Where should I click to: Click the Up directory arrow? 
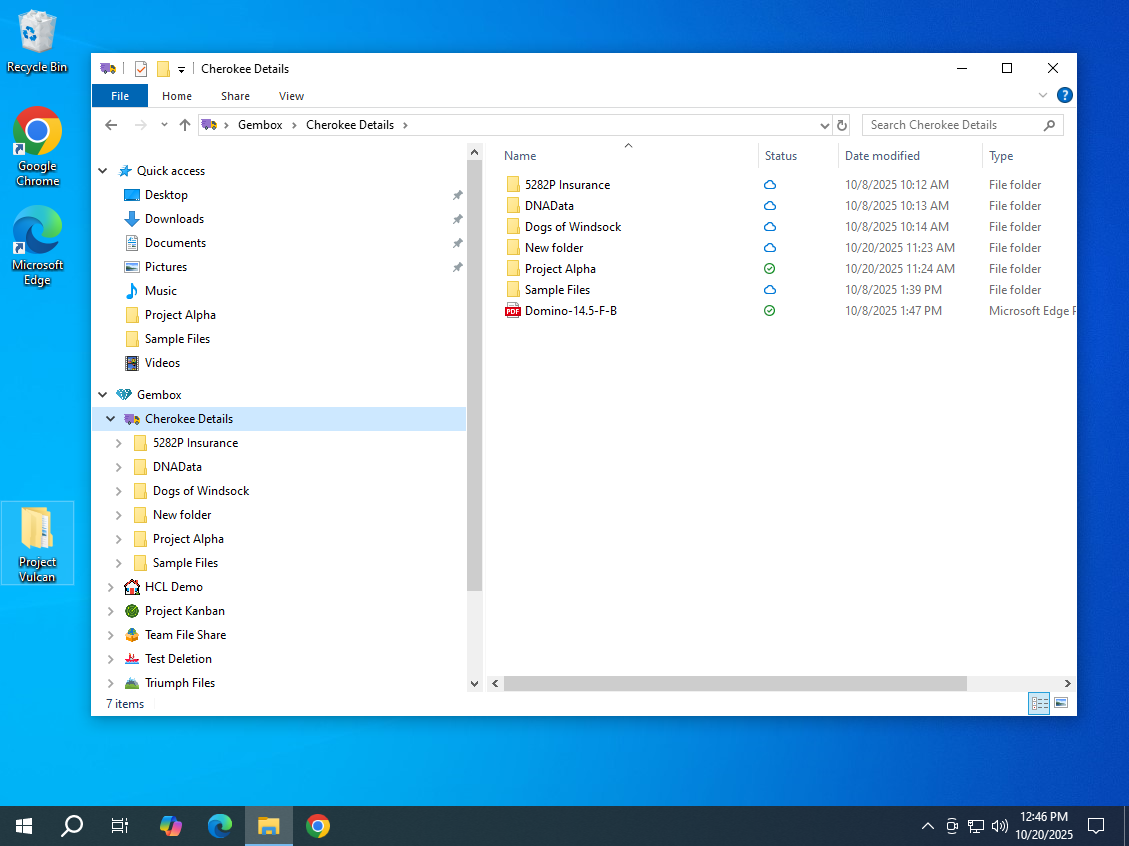(x=184, y=125)
